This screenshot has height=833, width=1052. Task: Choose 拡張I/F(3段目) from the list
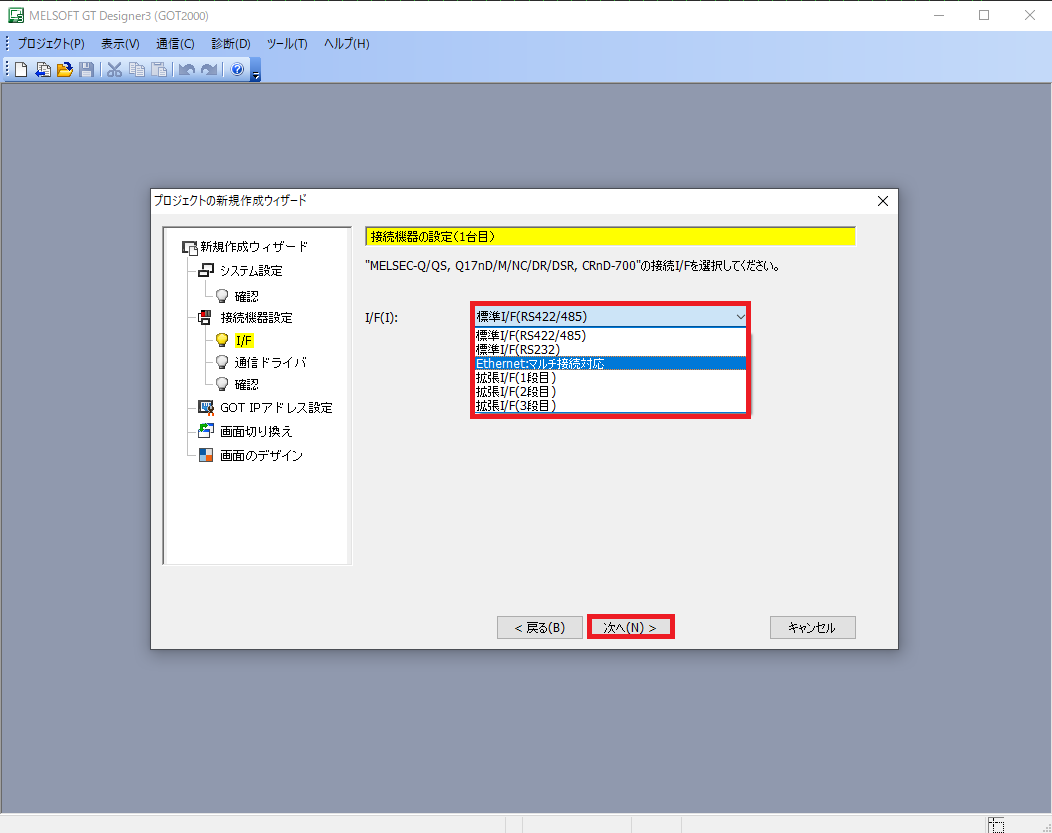coord(610,406)
